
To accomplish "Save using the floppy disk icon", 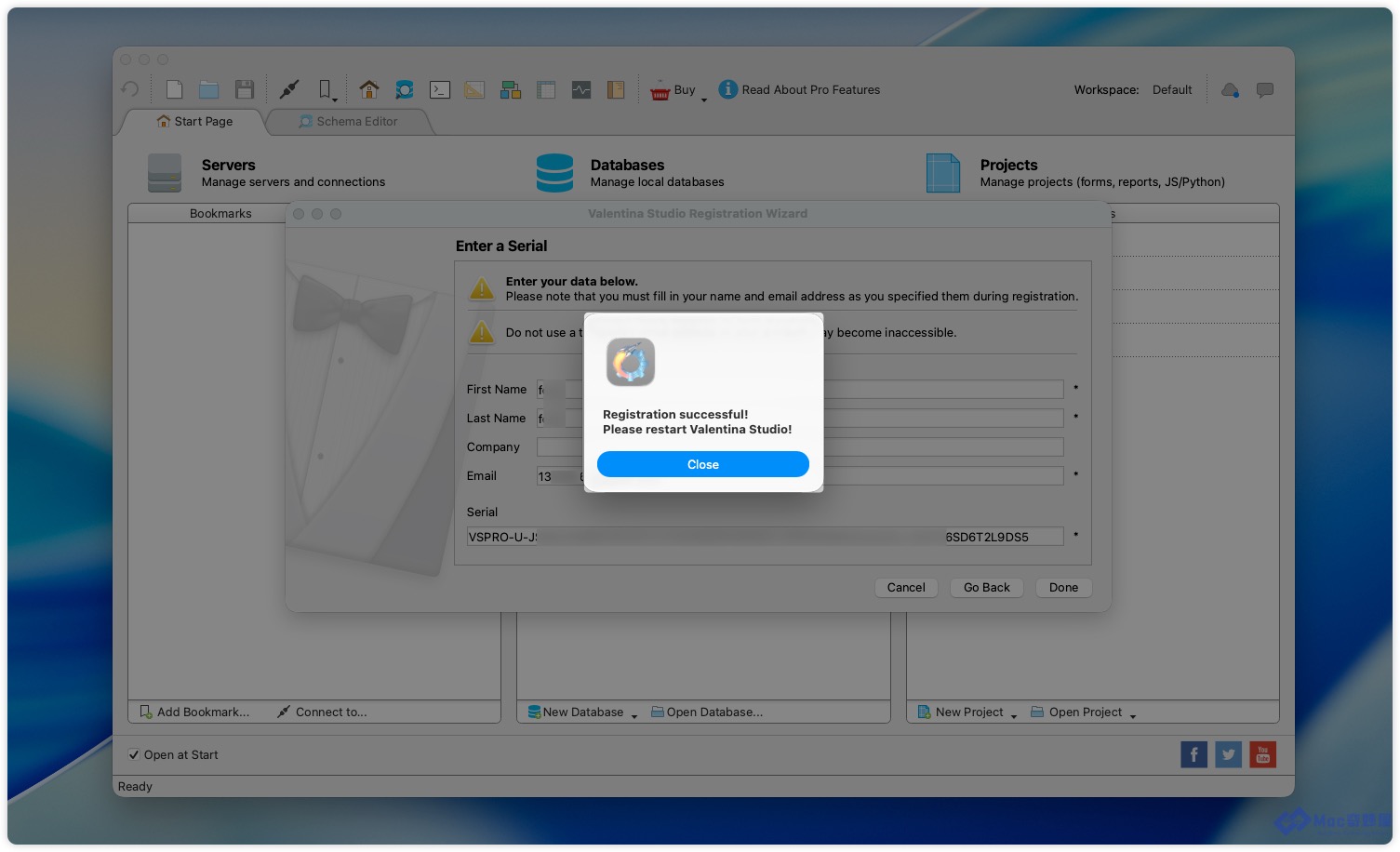I will [x=245, y=89].
